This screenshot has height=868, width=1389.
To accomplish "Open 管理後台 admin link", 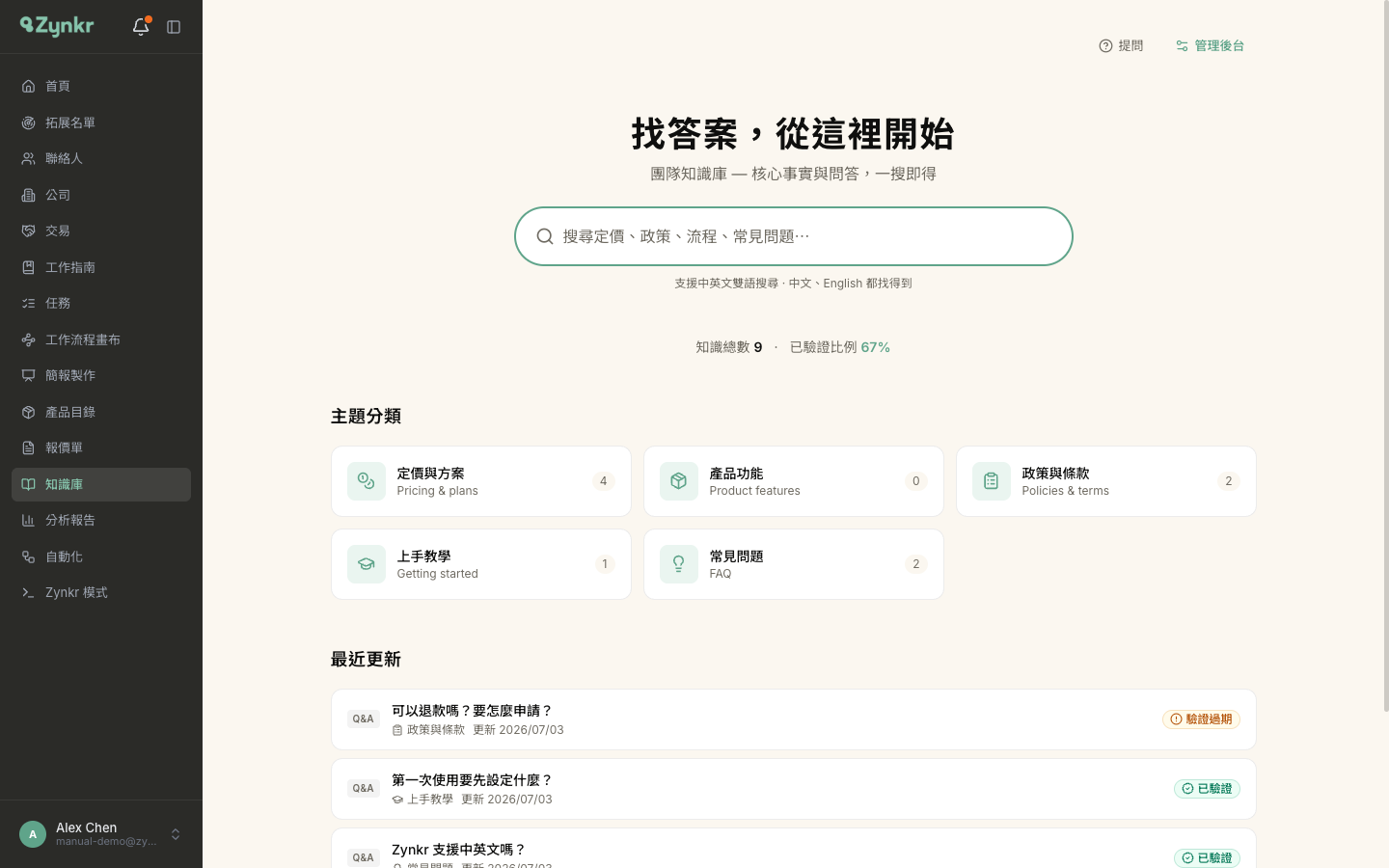I will coord(1210,45).
